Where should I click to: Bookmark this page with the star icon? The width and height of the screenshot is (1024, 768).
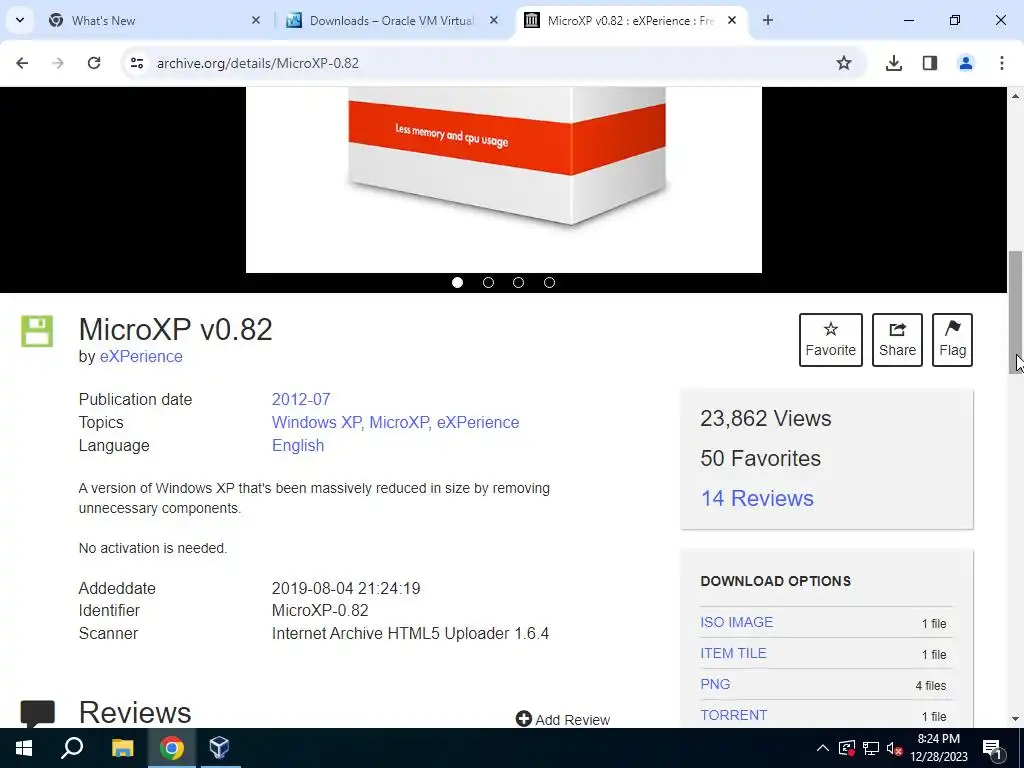click(844, 63)
